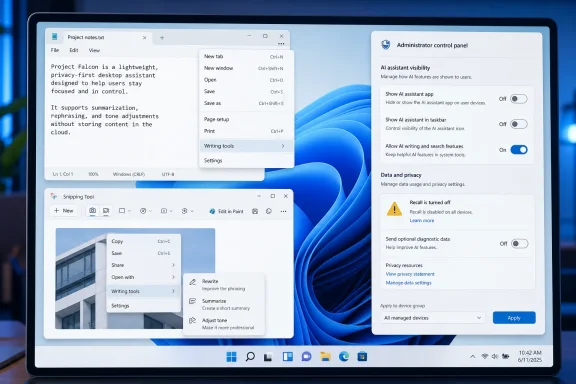Viewport: 576px width, 384px height.
Task: Select the Project notes.txt tab
Action: coord(107,37)
